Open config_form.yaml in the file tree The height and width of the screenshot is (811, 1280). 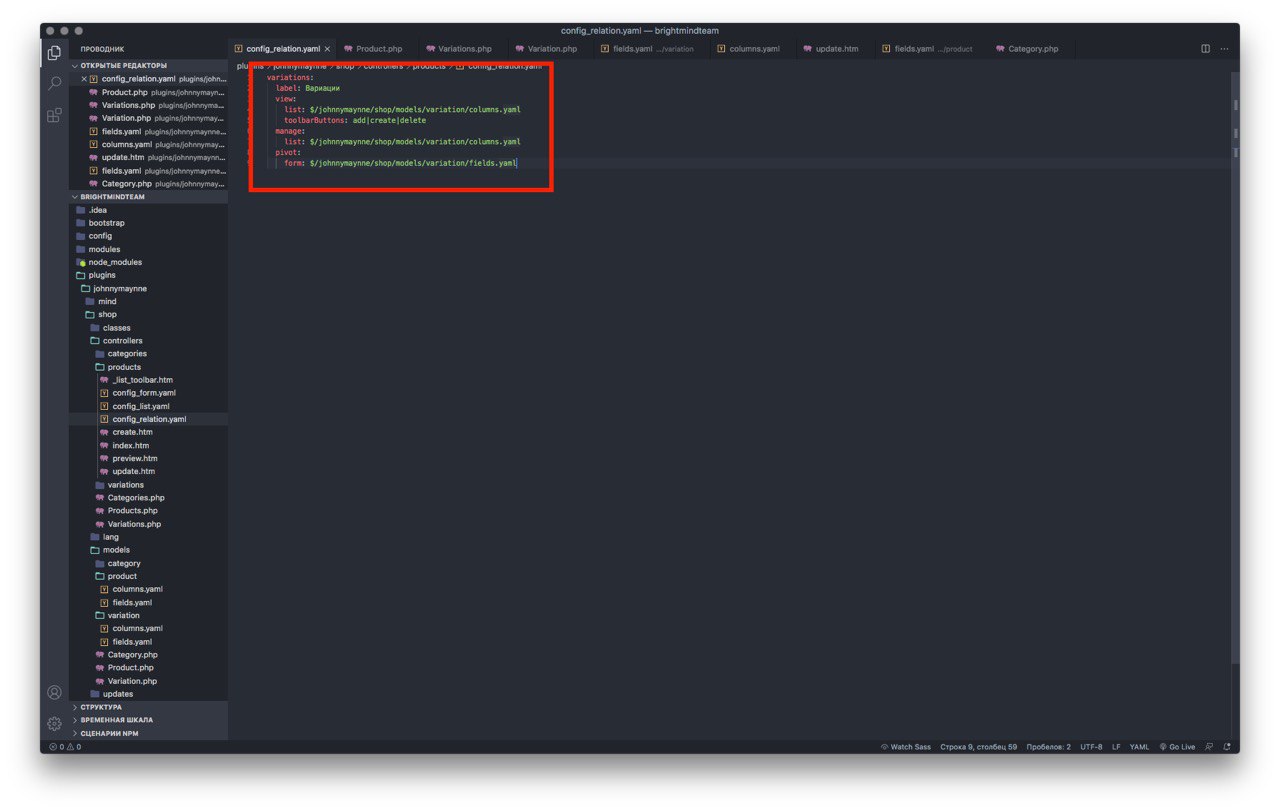point(148,393)
